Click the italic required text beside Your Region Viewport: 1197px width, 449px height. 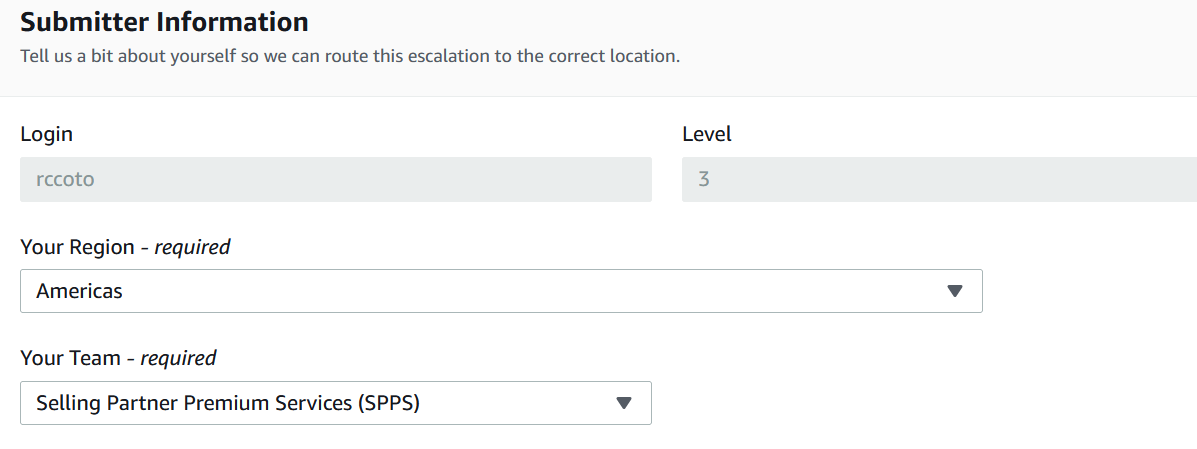point(192,247)
